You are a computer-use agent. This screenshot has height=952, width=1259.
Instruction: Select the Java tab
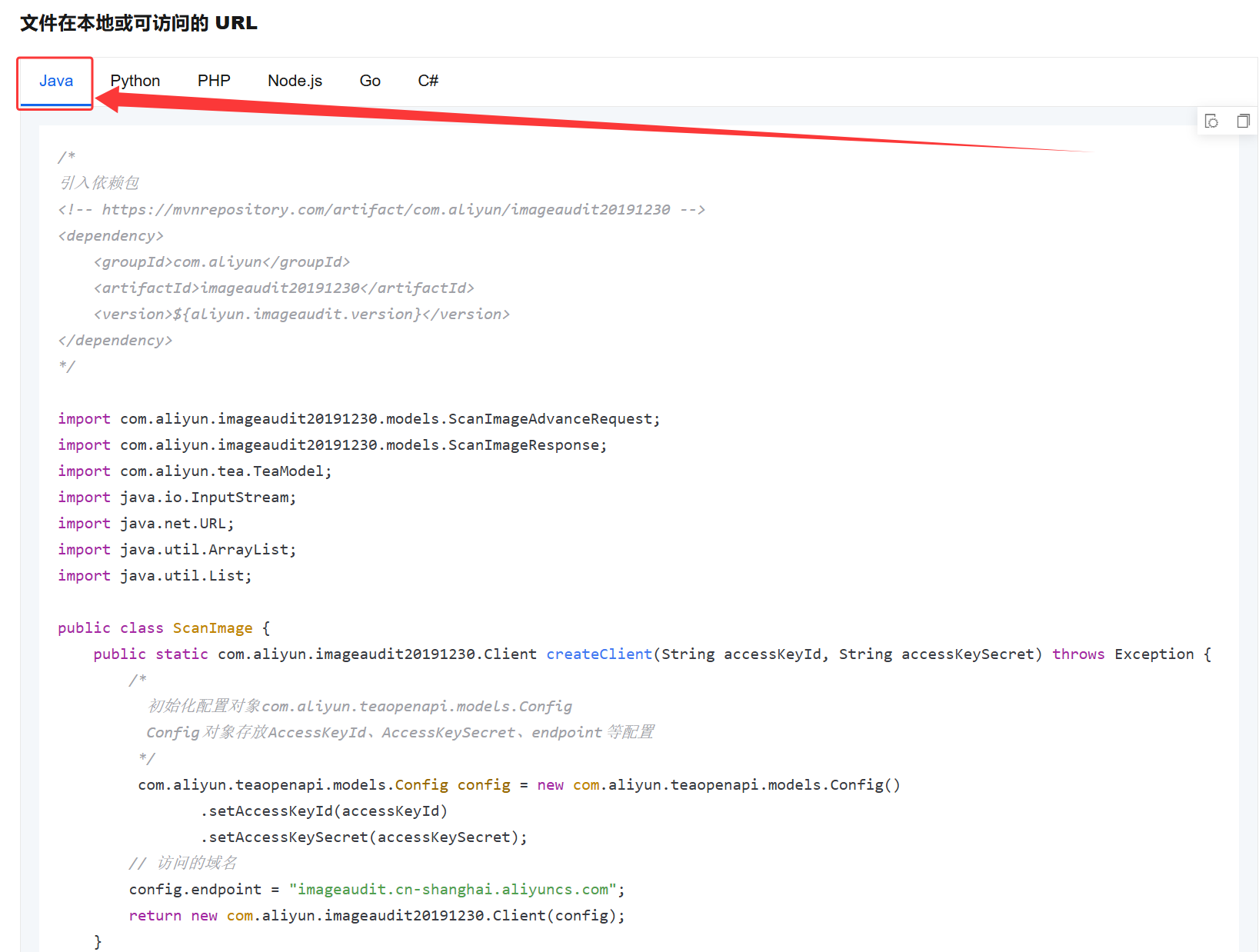pos(56,81)
